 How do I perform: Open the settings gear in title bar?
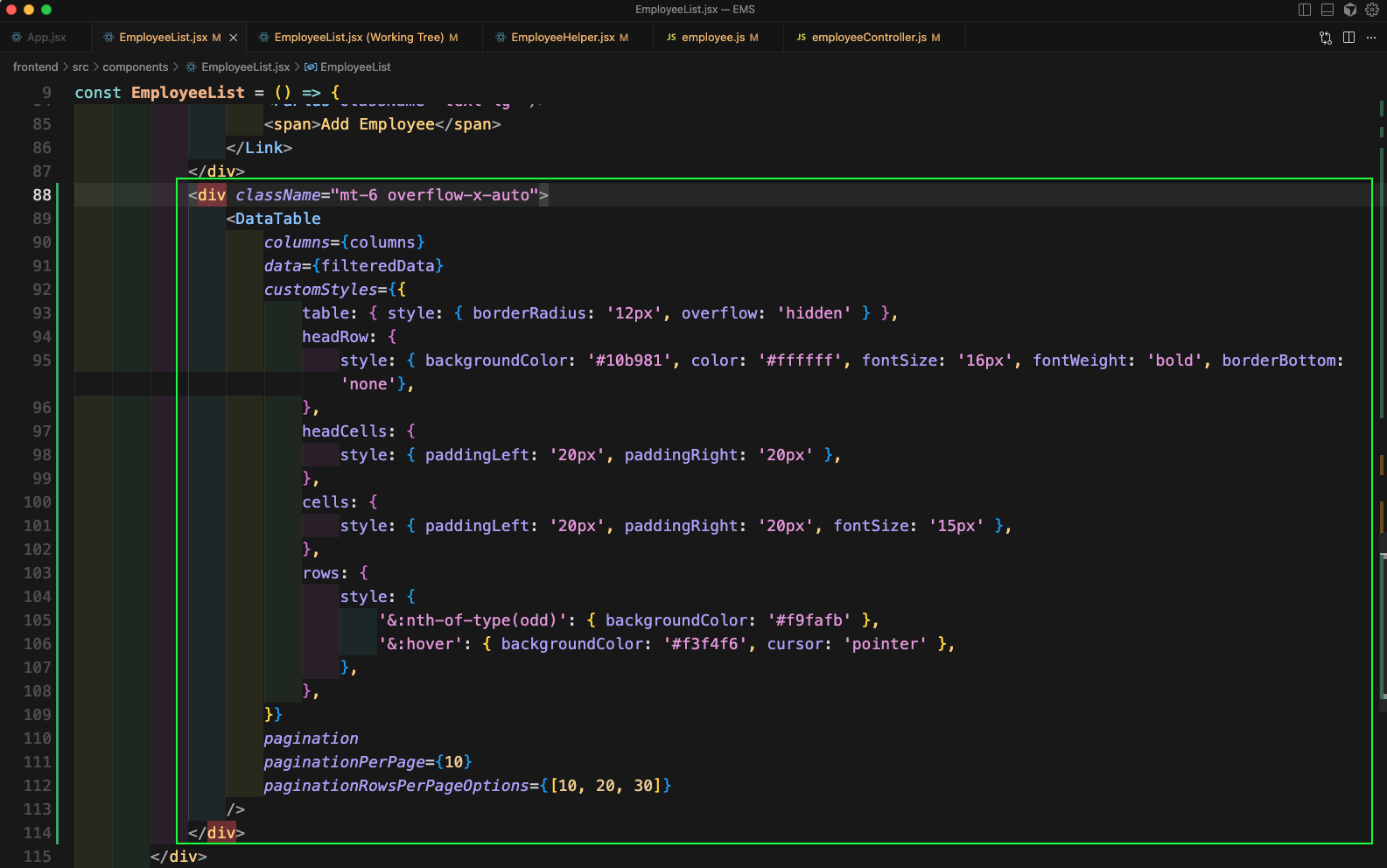(x=1372, y=10)
